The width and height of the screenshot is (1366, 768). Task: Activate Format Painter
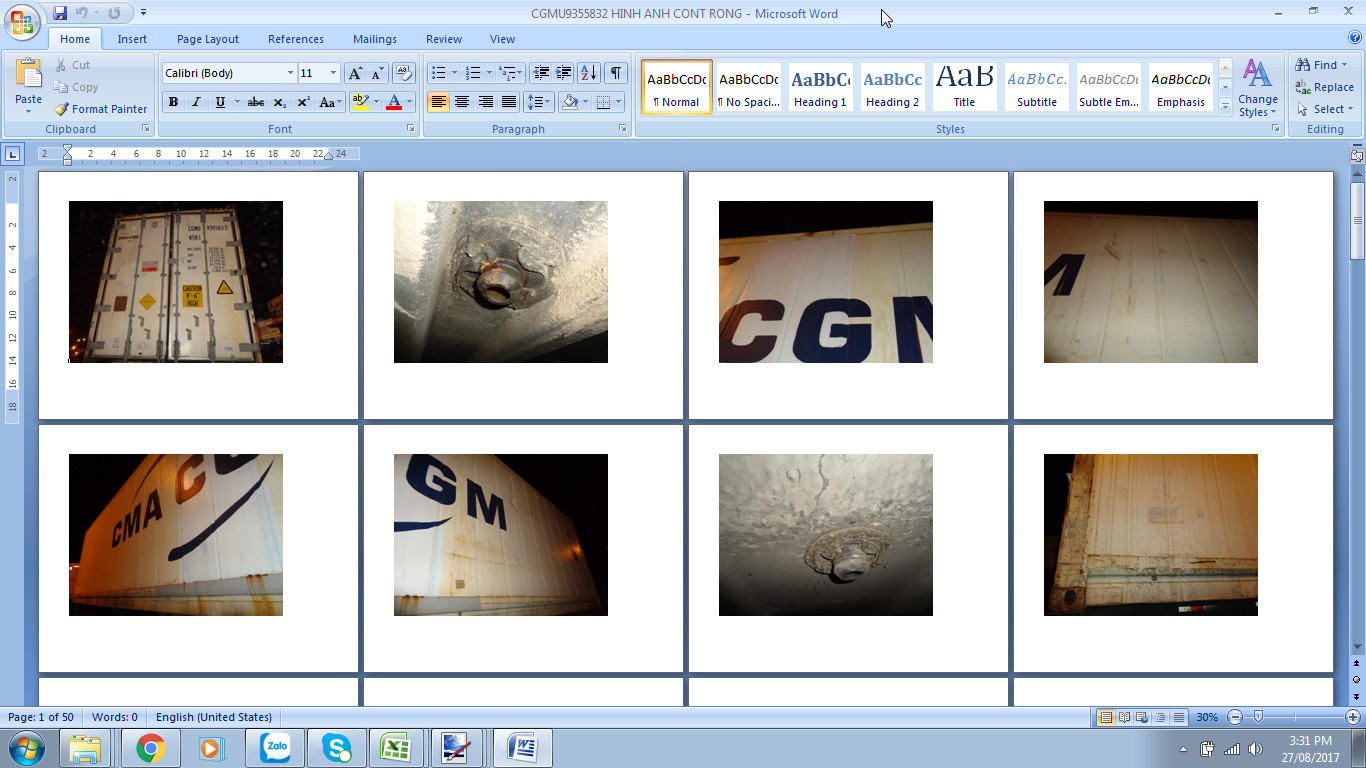click(101, 109)
